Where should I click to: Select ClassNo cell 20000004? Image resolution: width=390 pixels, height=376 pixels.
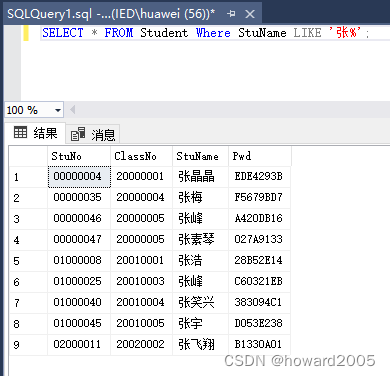point(141,198)
